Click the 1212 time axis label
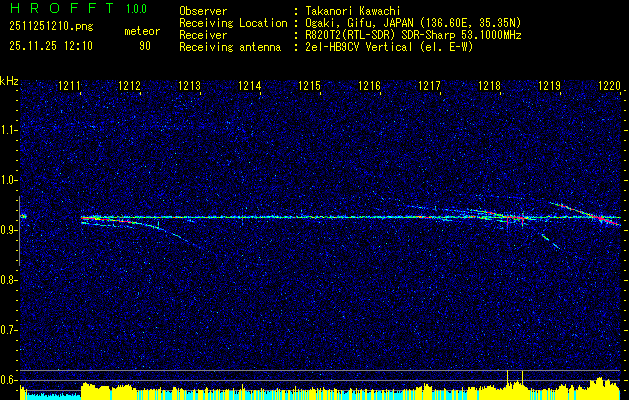Screen dimensions: 629x400 point(130,86)
